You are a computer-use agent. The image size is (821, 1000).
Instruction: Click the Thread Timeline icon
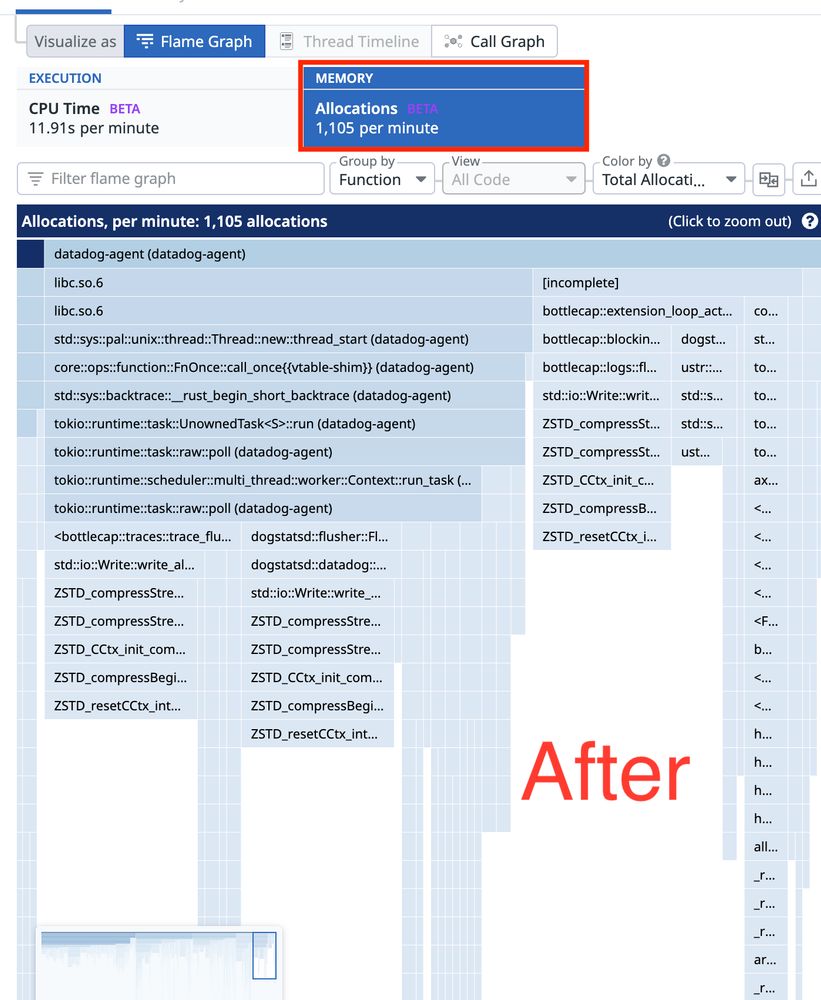pyautogui.click(x=286, y=41)
